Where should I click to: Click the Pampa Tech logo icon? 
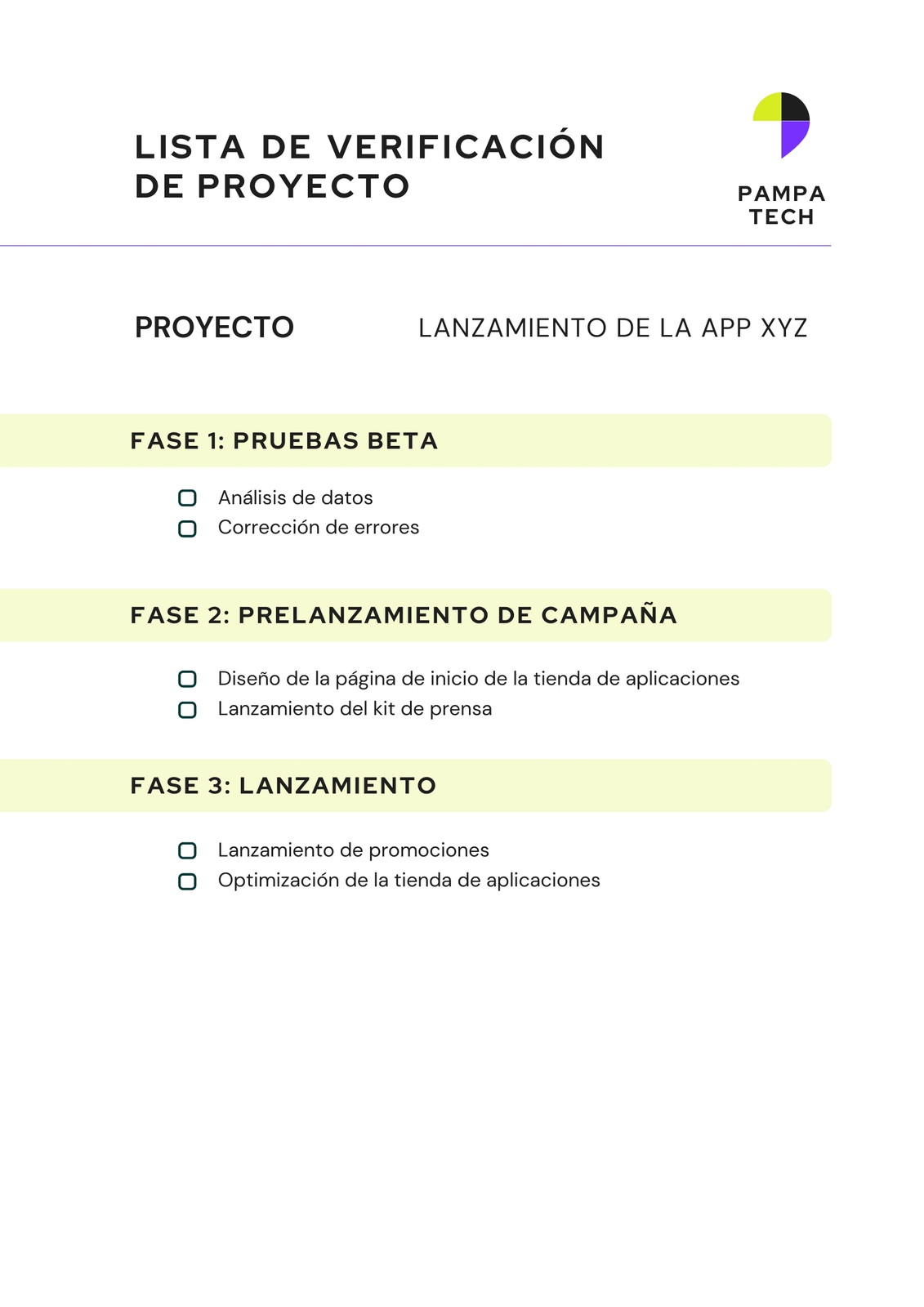(781, 125)
